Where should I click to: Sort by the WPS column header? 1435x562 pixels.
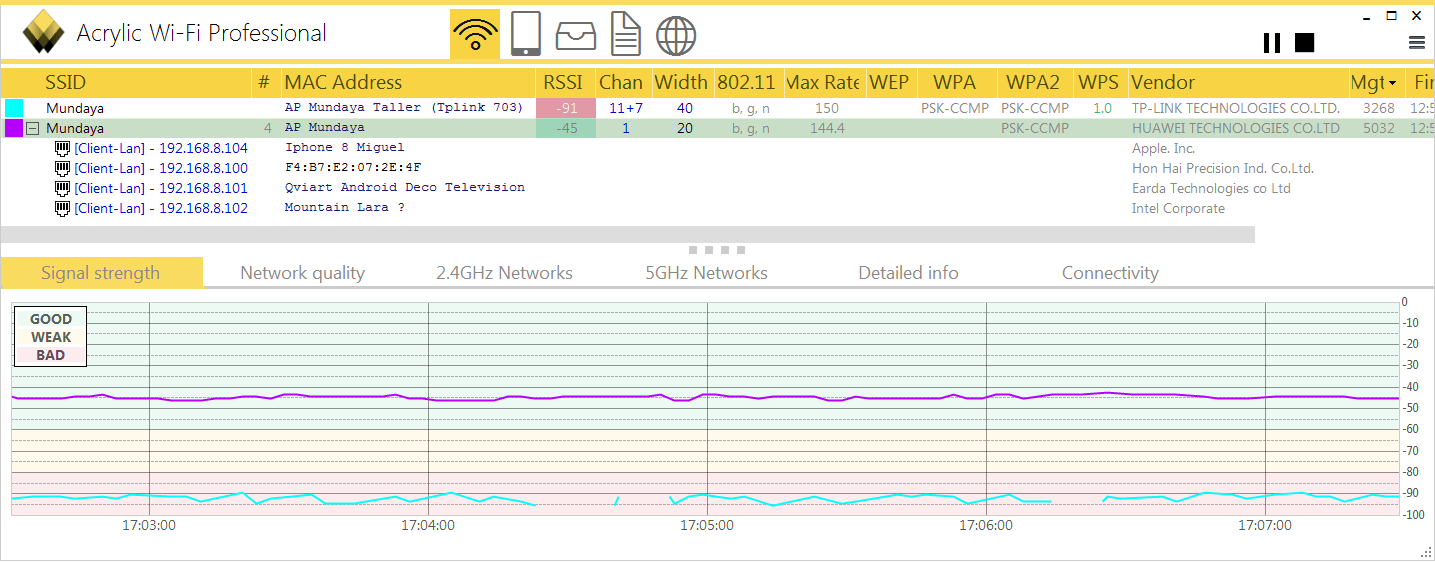pos(1098,83)
